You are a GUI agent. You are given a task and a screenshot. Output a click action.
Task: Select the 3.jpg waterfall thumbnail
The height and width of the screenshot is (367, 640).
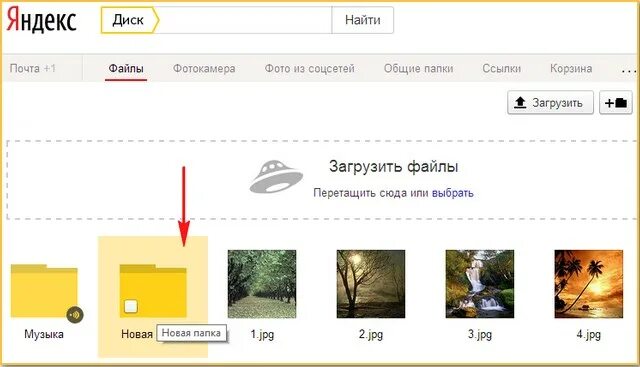pyautogui.click(x=480, y=284)
